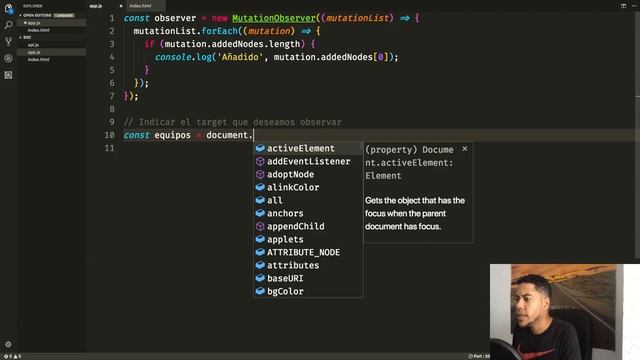This screenshot has width=640, height=360.
Task: Click 'forEach' on line 2
Action: (x=219, y=31)
